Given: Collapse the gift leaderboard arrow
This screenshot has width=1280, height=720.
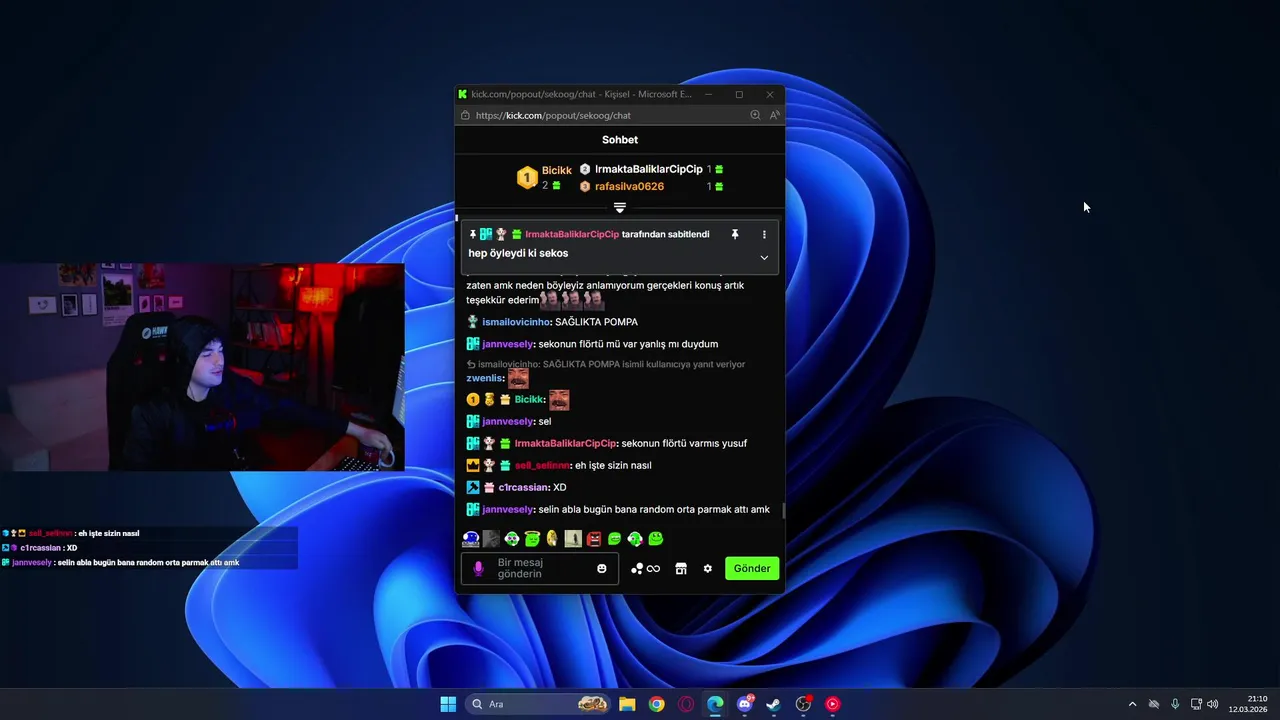Looking at the screenshot, I should 620,207.
